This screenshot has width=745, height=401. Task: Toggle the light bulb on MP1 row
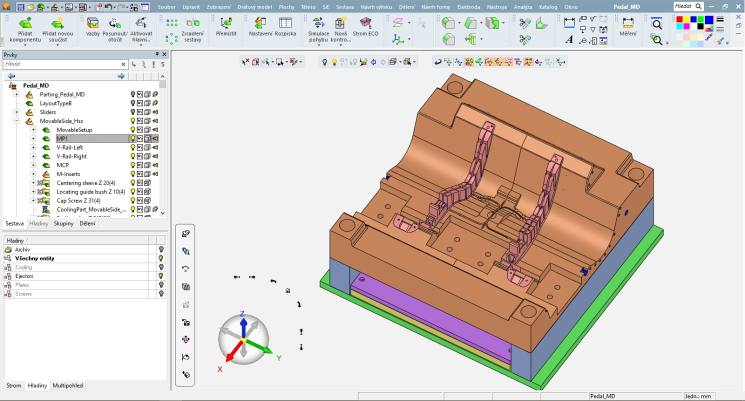pos(133,139)
